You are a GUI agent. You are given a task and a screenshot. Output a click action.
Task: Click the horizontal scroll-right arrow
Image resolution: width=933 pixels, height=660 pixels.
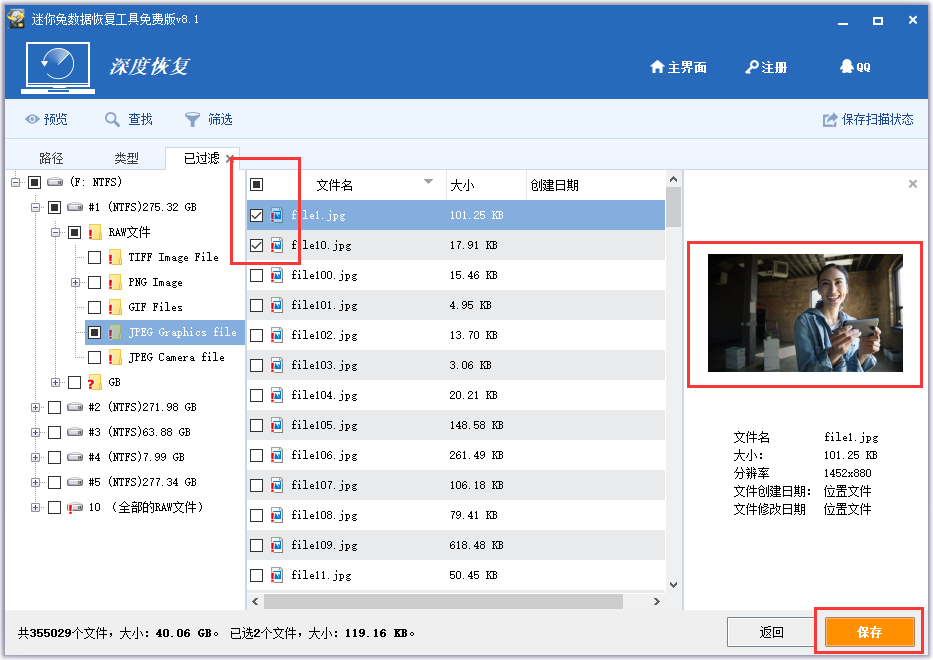(657, 602)
